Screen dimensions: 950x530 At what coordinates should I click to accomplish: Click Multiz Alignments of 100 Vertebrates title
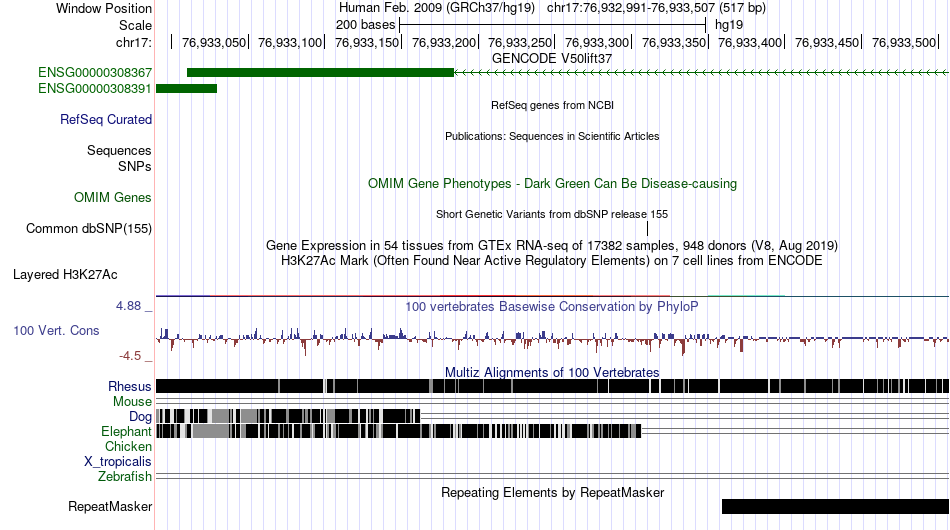coord(552,372)
